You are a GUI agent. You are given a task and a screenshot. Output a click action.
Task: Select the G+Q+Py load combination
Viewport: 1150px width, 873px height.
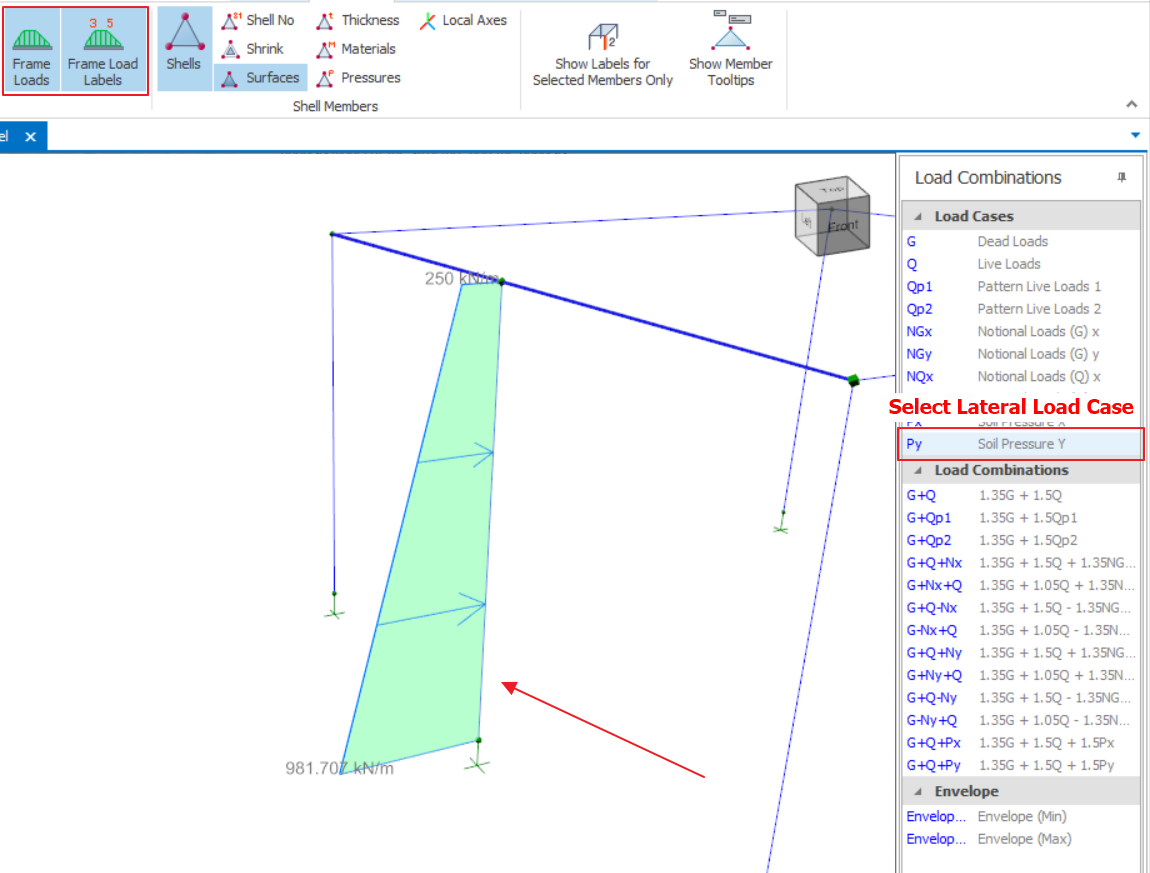coord(1020,766)
